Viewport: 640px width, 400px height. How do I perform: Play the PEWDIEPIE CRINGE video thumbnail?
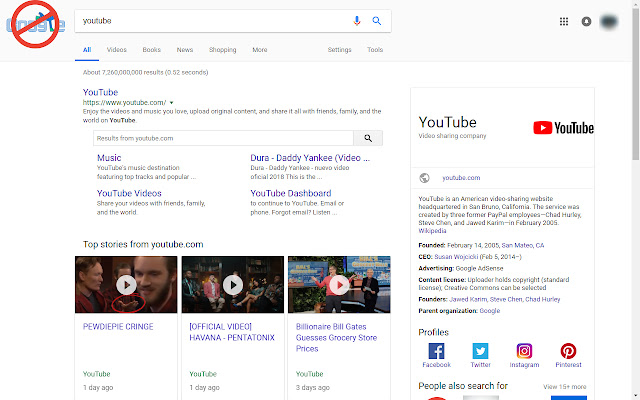click(x=125, y=285)
